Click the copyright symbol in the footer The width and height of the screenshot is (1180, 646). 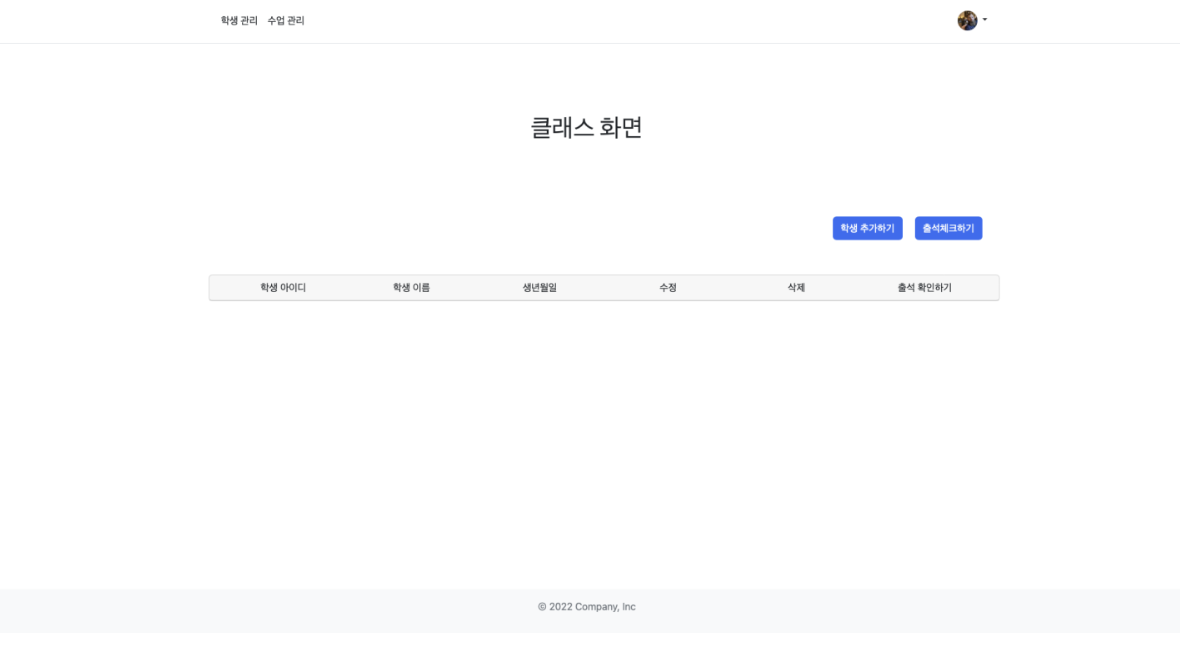[542, 607]
